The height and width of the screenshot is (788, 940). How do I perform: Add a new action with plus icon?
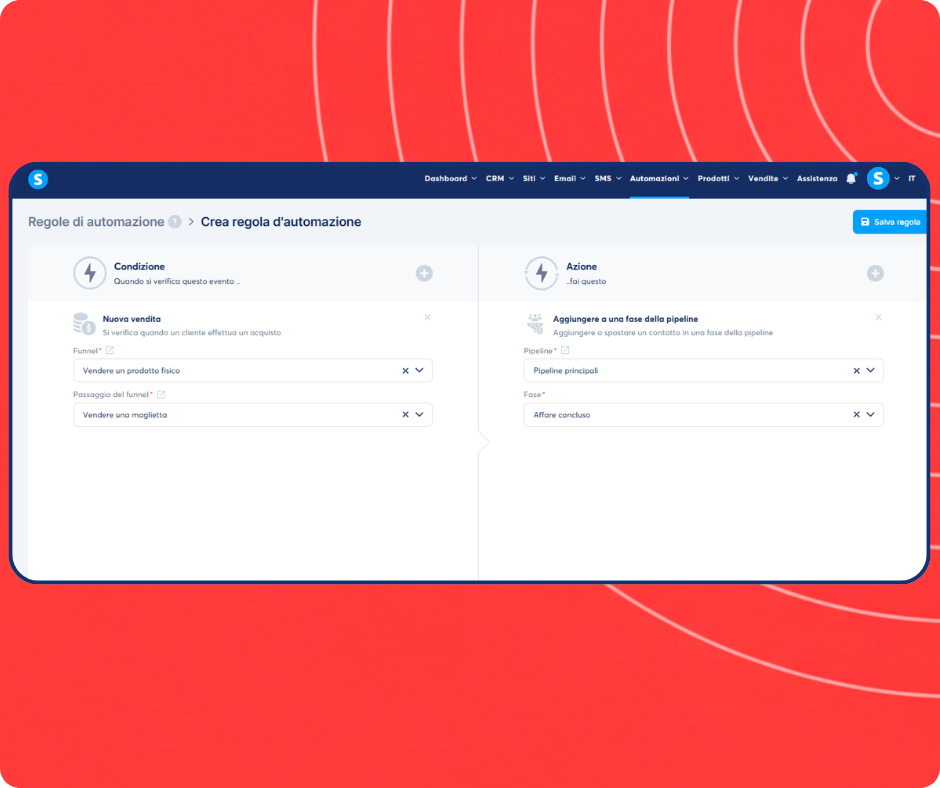click(875, 273)
